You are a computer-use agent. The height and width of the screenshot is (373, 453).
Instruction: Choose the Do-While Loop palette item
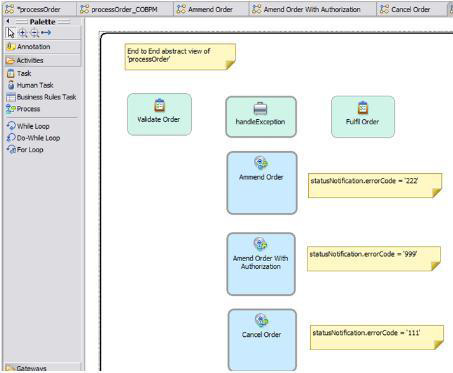[33, 138]
